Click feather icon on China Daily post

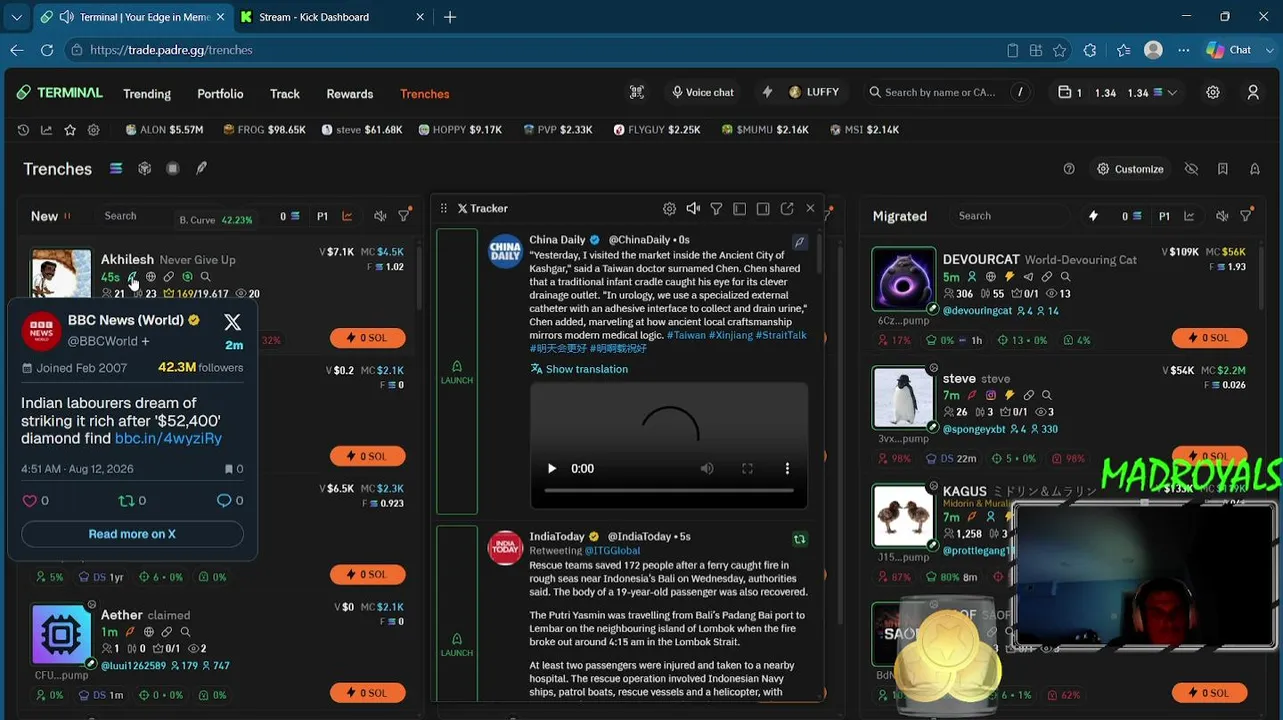click(800, 242)
